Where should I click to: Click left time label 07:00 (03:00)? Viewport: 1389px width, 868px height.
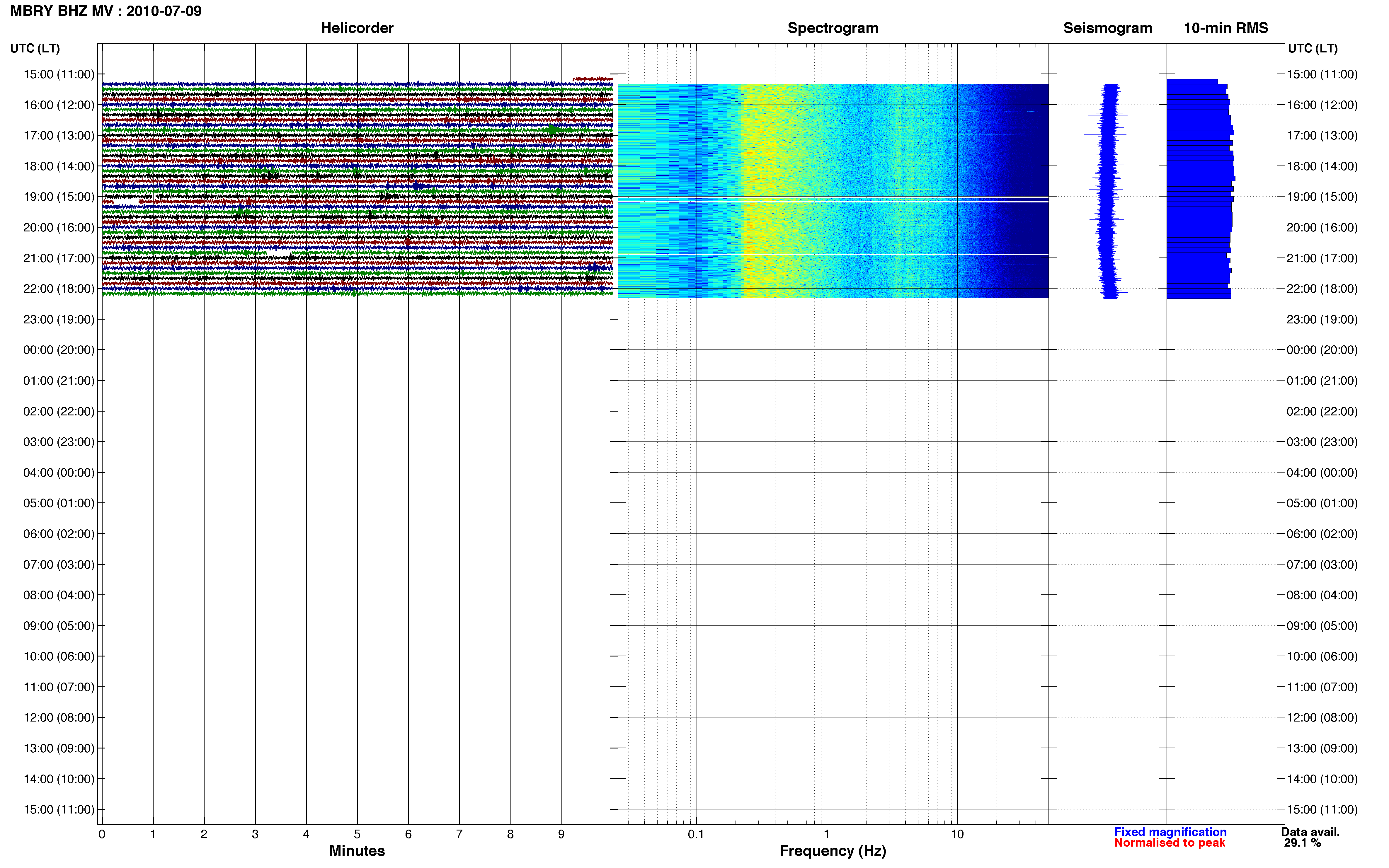point(59,565)
